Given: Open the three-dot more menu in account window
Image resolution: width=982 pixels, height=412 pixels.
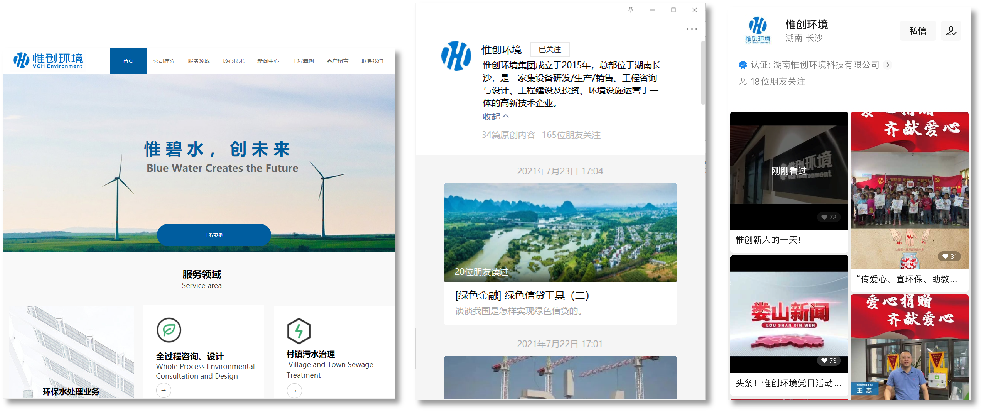Looking at the screenshot, I should (691, 29).
